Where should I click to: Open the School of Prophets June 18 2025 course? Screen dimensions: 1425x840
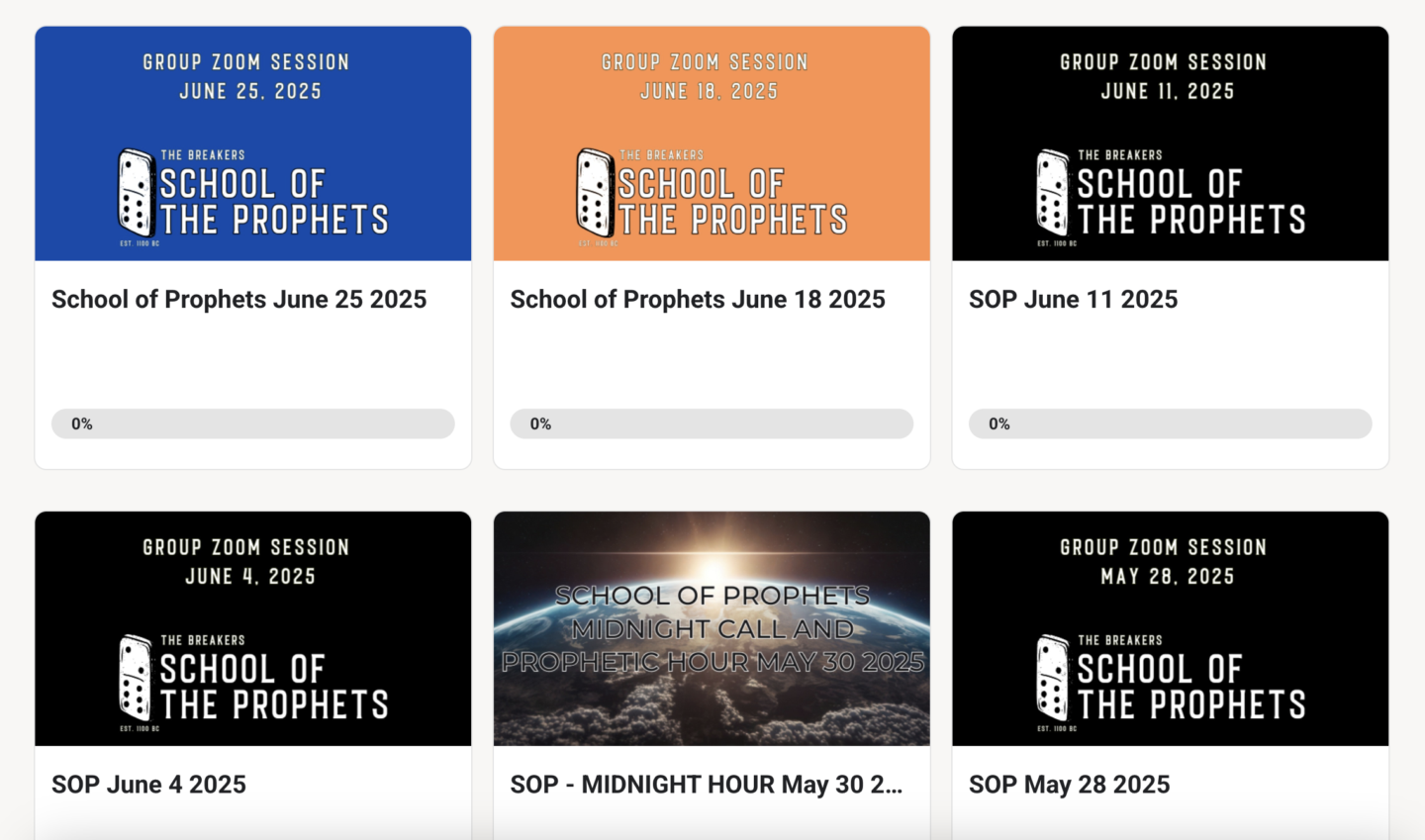tap(698, 299)
